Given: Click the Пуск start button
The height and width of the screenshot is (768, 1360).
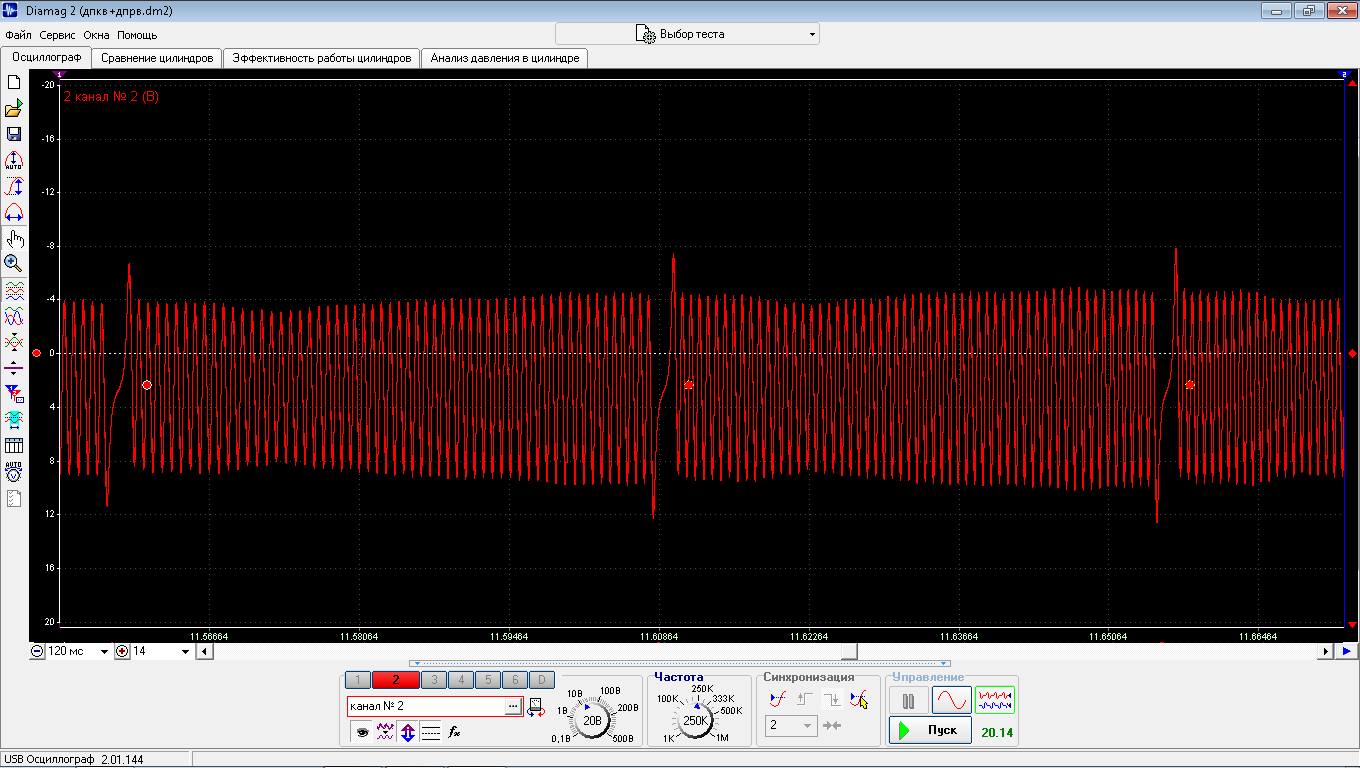Looking at the screenshot, I should point(930,730).
